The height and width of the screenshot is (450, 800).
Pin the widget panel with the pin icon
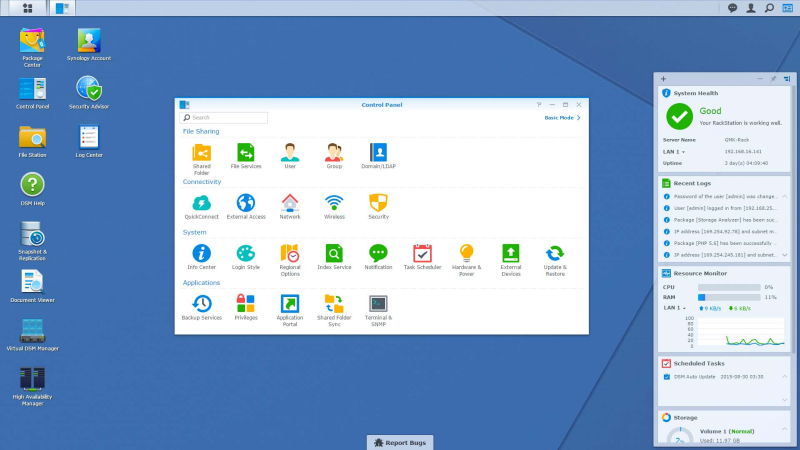772,78
